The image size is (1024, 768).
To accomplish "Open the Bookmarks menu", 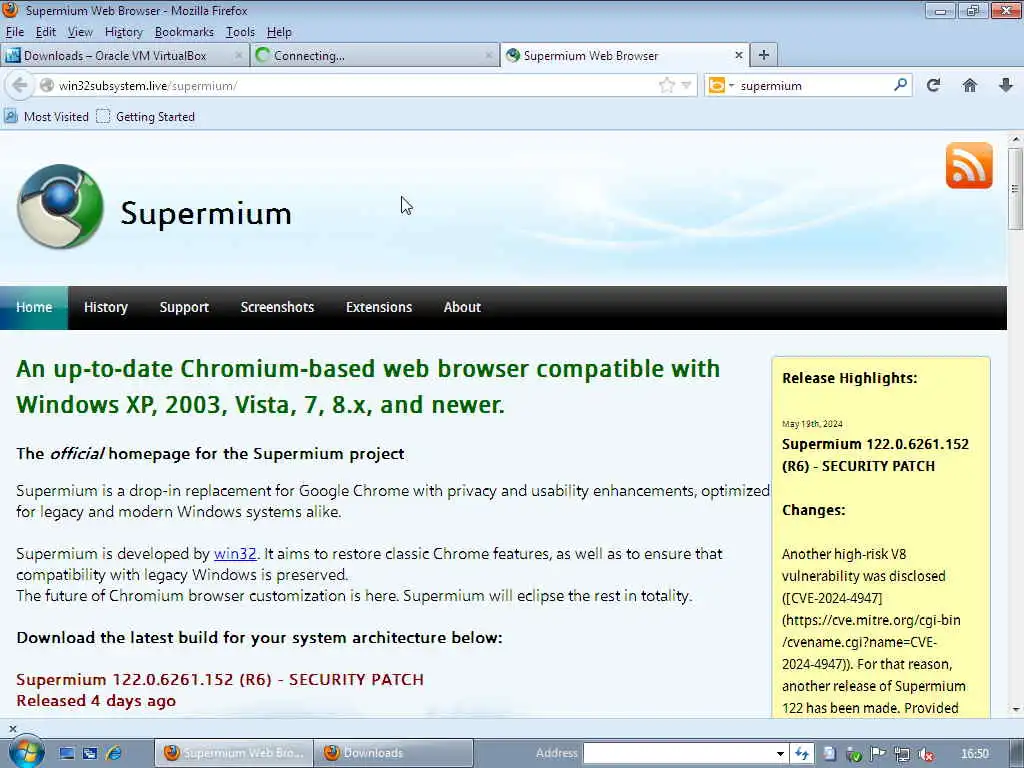I will point(184,32).
